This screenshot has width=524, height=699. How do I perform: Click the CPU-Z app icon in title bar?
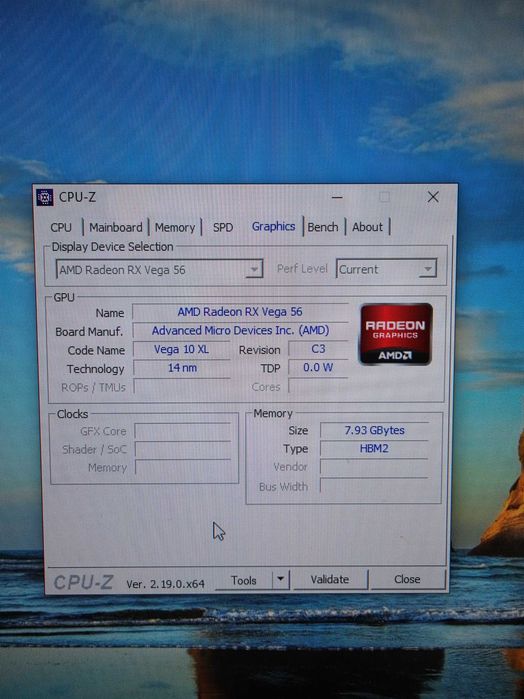(45, 197)
